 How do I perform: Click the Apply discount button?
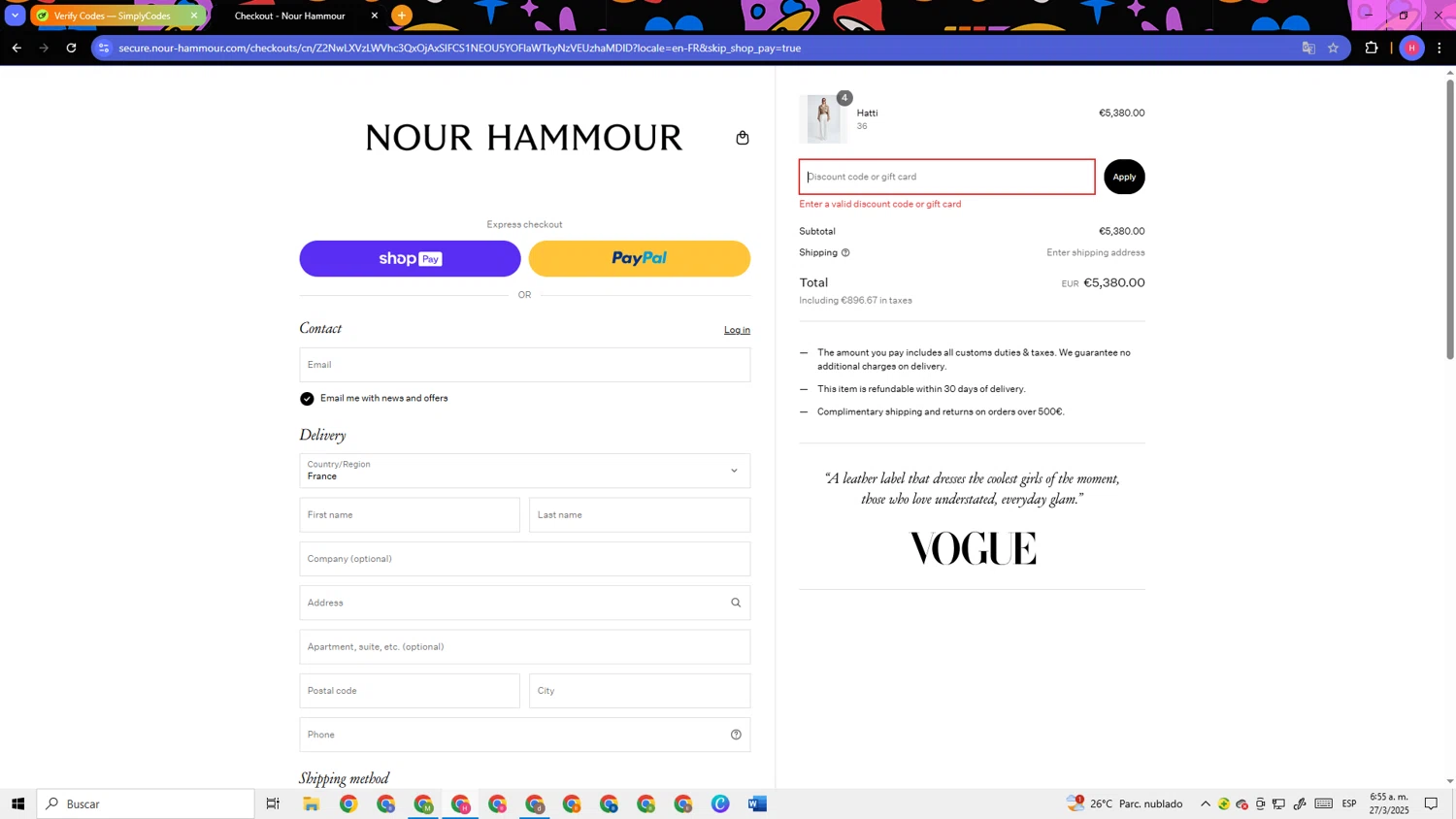point(1124,177)
